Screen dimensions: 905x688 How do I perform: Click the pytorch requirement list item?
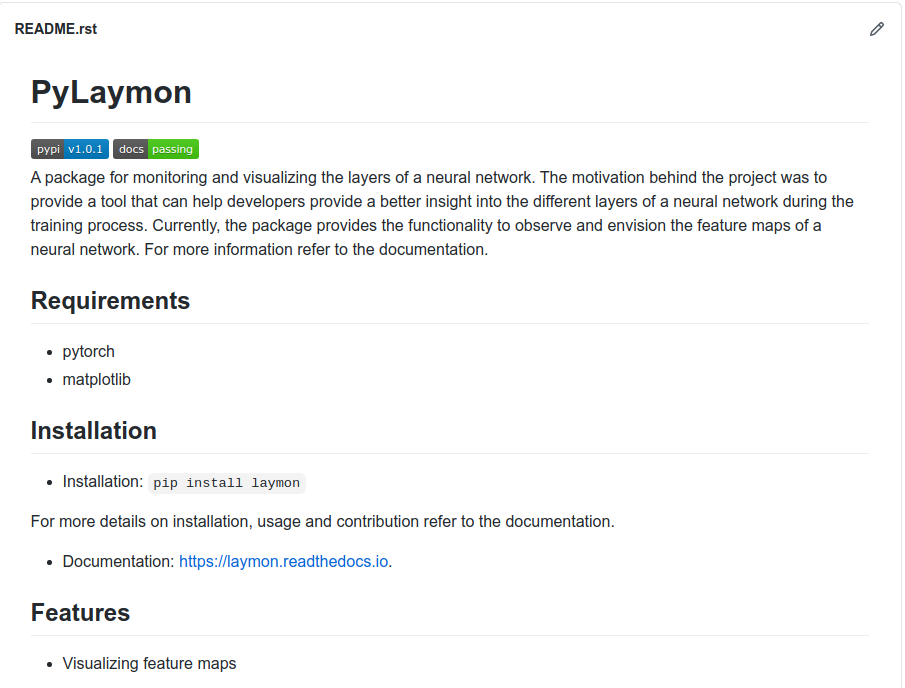tap(89, 352)
